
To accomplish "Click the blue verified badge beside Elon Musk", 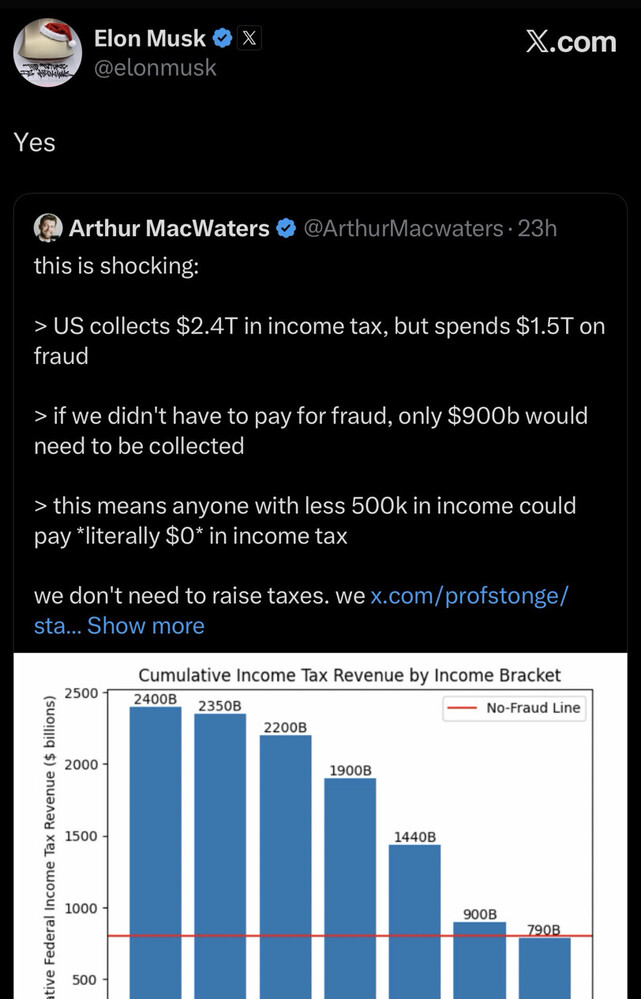I will pyautogui.click(x=222, y=39).
